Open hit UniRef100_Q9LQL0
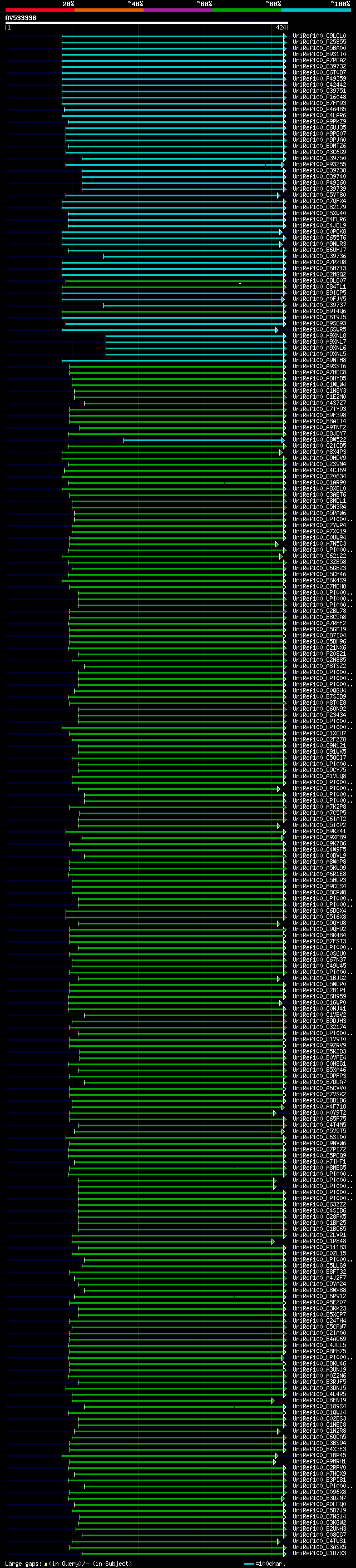356x1568 pixels. pyautogui.click(x=319, y=36)
